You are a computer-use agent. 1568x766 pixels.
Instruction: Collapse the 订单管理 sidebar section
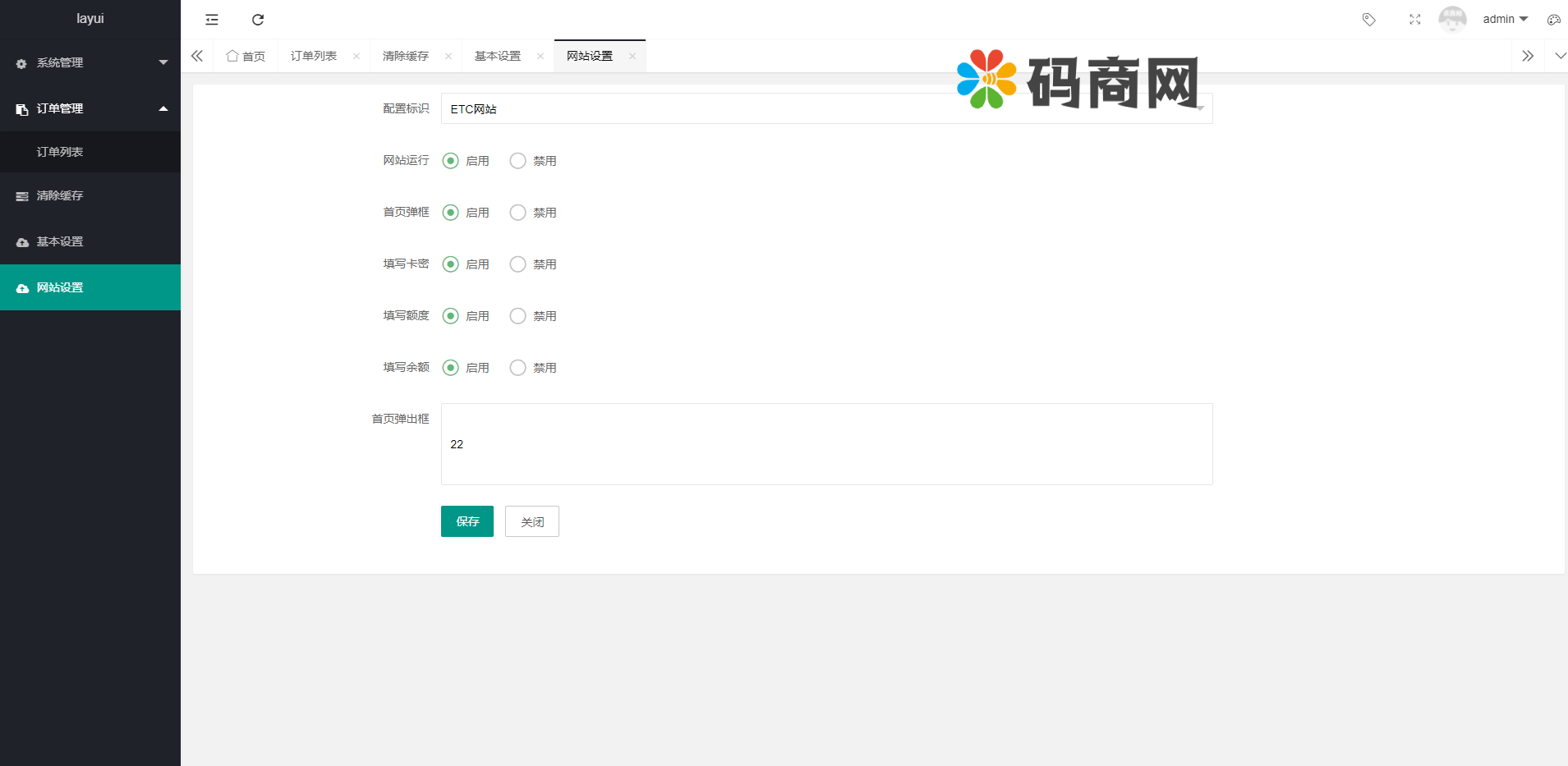coord(90,108)
